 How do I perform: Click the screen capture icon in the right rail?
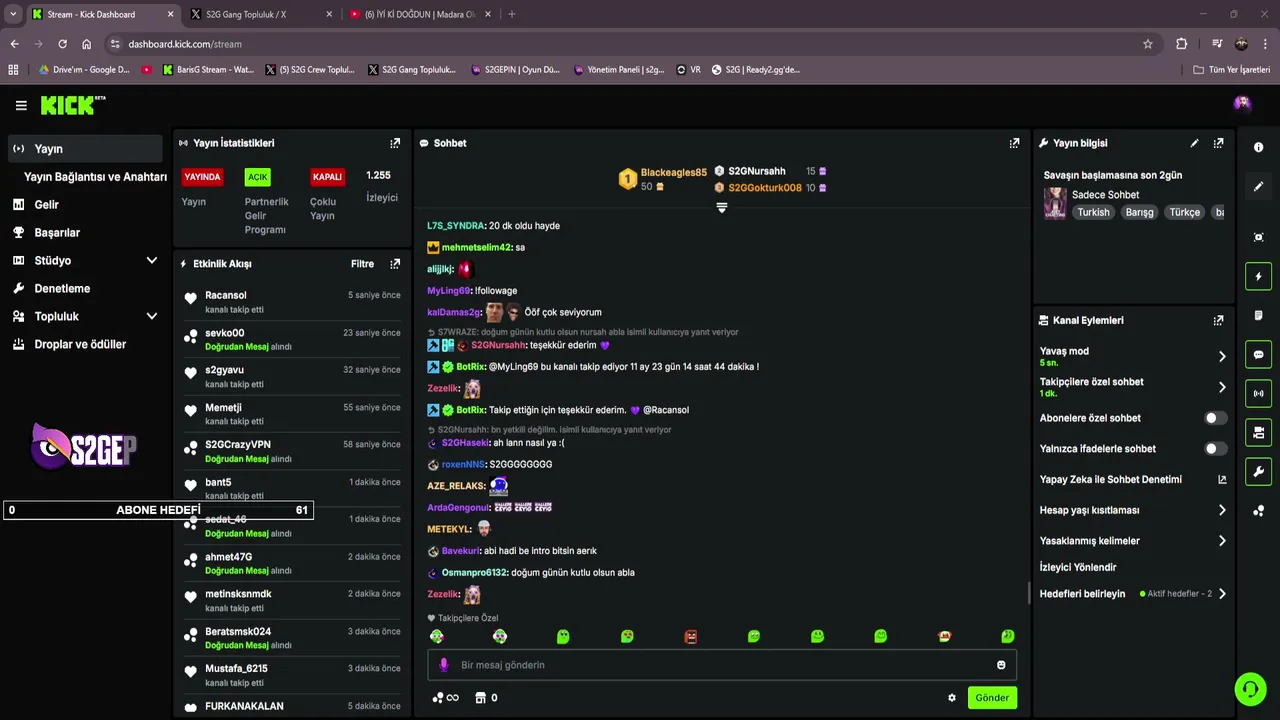coord(1258,237)
